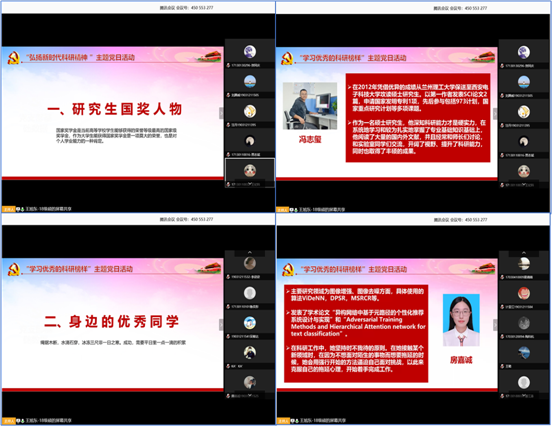Viewport: 552px width, 426px height.
Task: Click the orange host badge below 研究生国奖人物 slide
Action: tap(8, 209)
